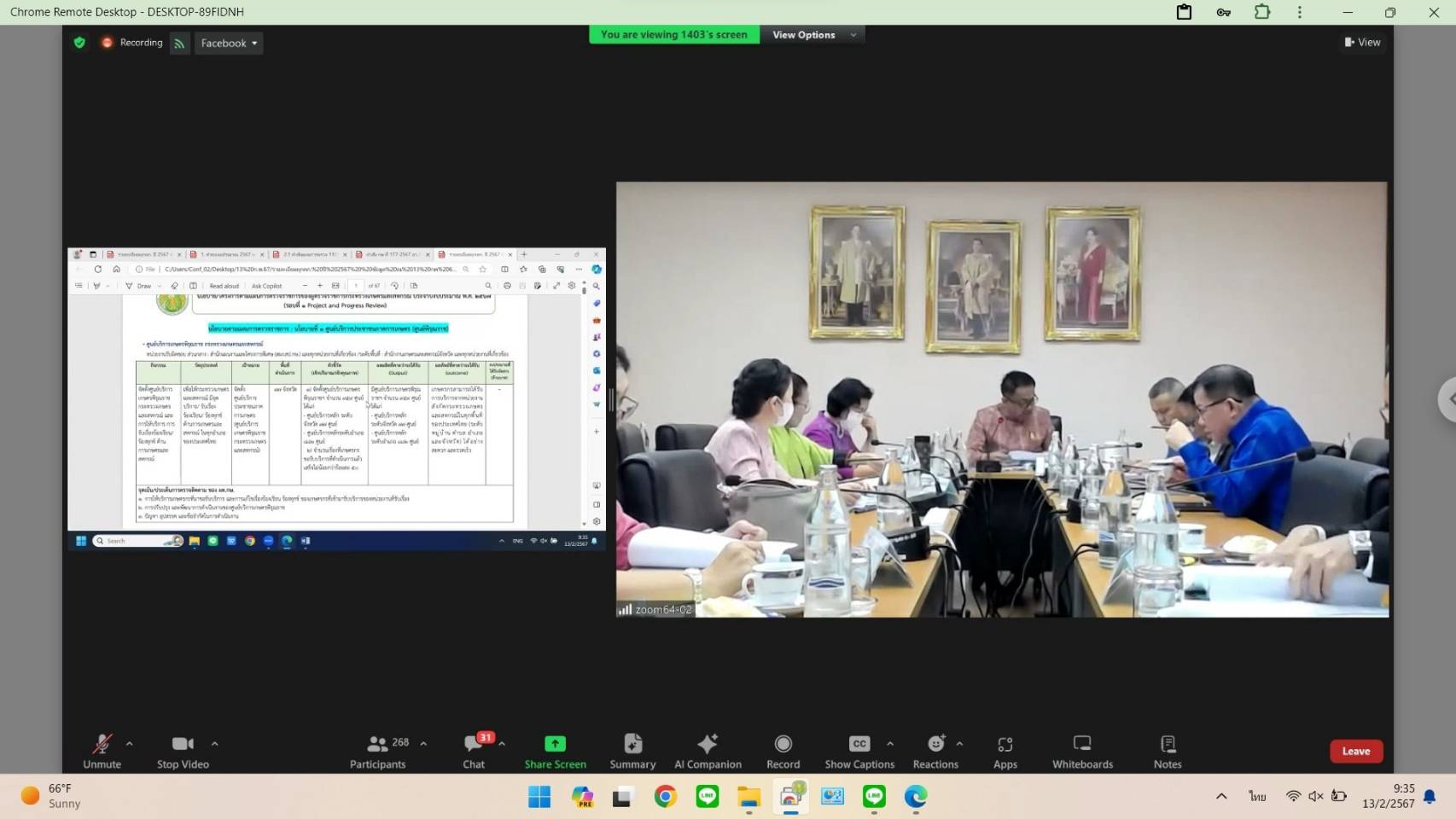Open Windows Start menu
Screen dimensions: 1456x819
pyautogui.click(x=539, y=797)
